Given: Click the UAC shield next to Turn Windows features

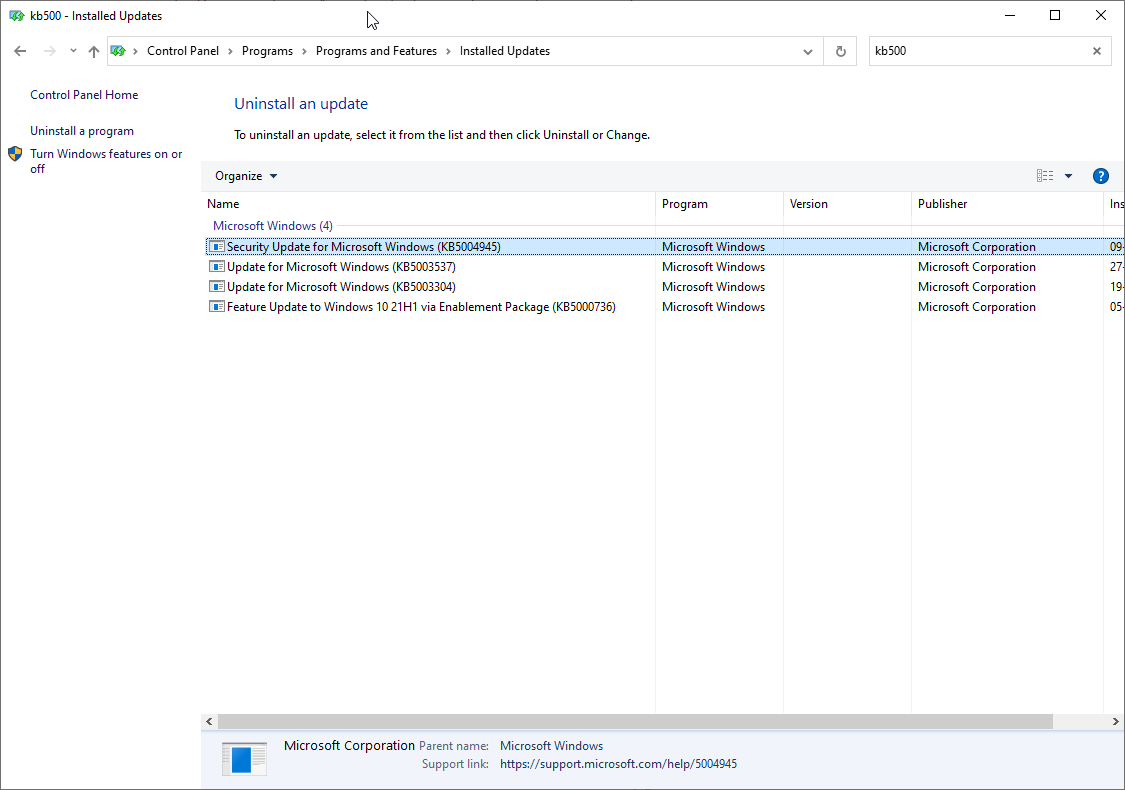Looking at the screenshot, I should click(x=14, y=154).
